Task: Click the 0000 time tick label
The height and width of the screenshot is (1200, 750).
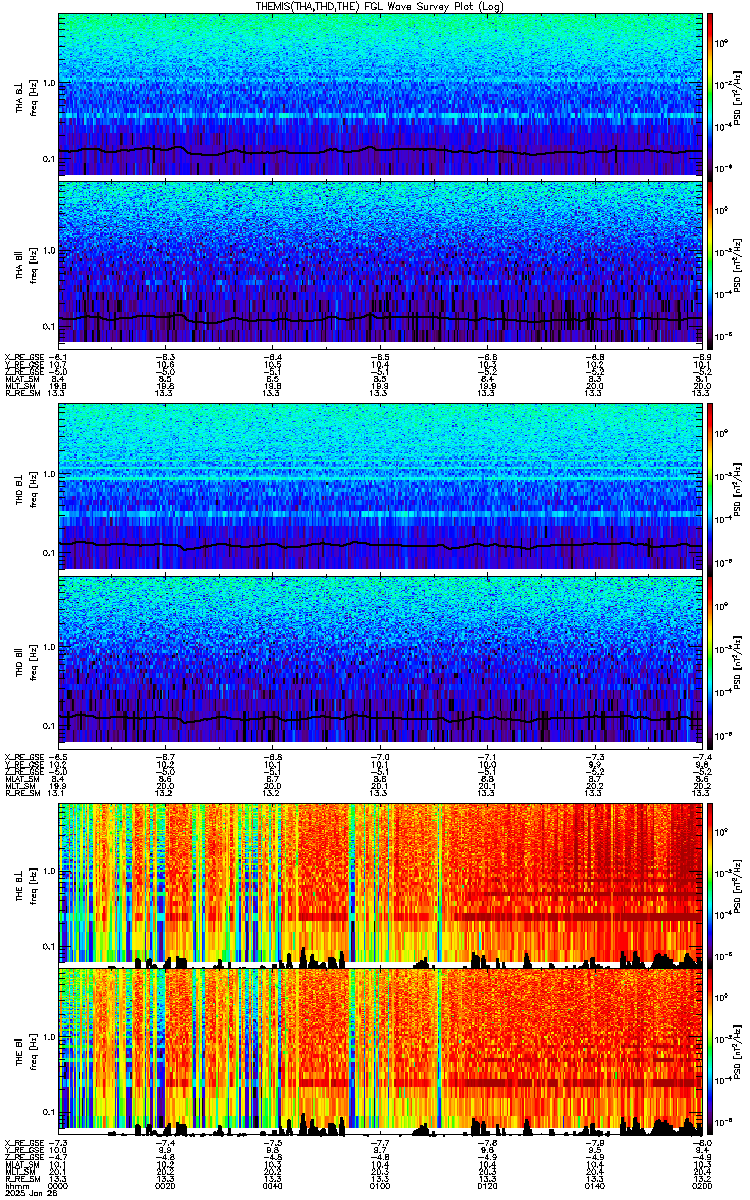Action: [x=59, y=1185]
